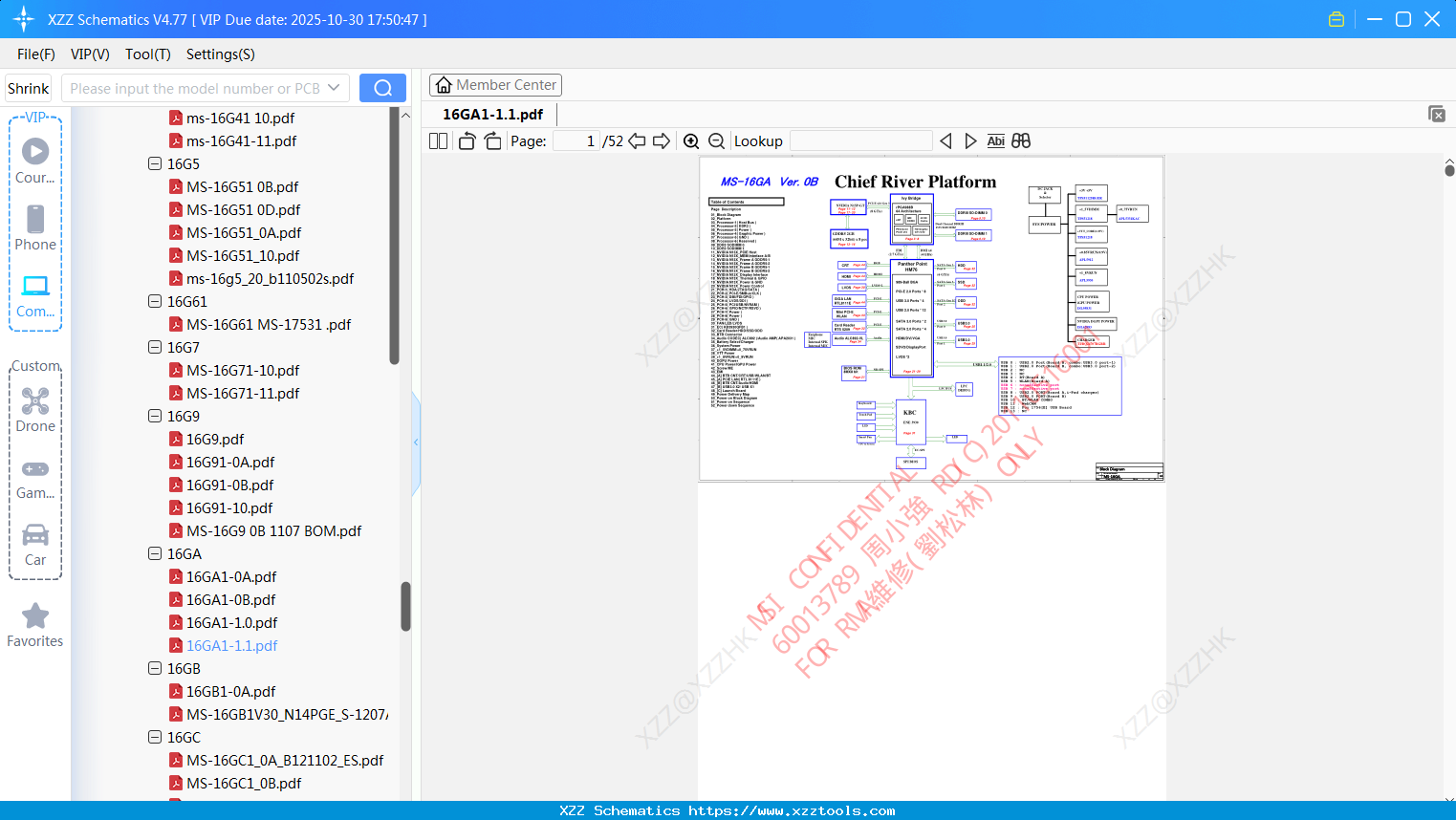The image size is (1456, 820).
Task: Click the Lookup text field
Action: (x=860, y=141)
